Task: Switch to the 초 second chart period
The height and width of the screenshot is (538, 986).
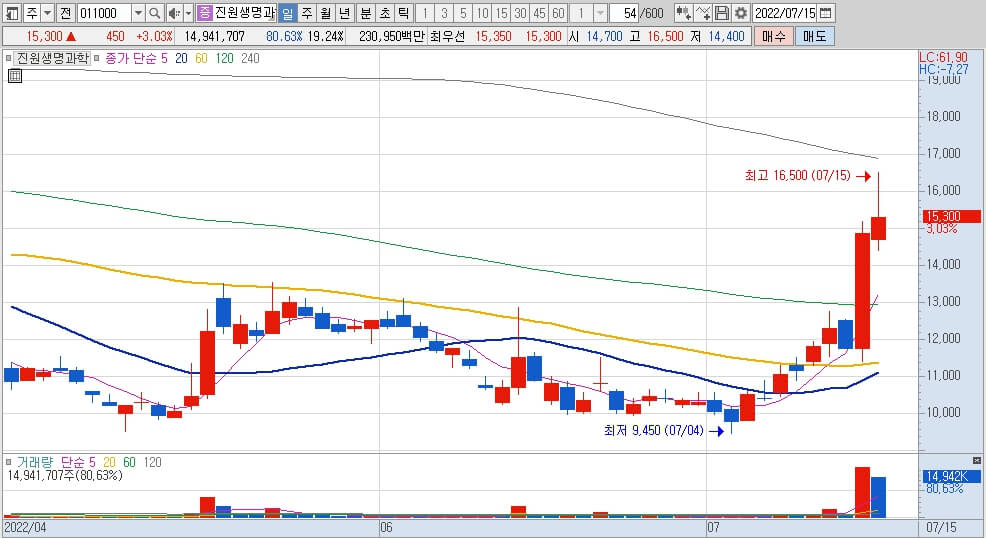Action: [385, 13]
